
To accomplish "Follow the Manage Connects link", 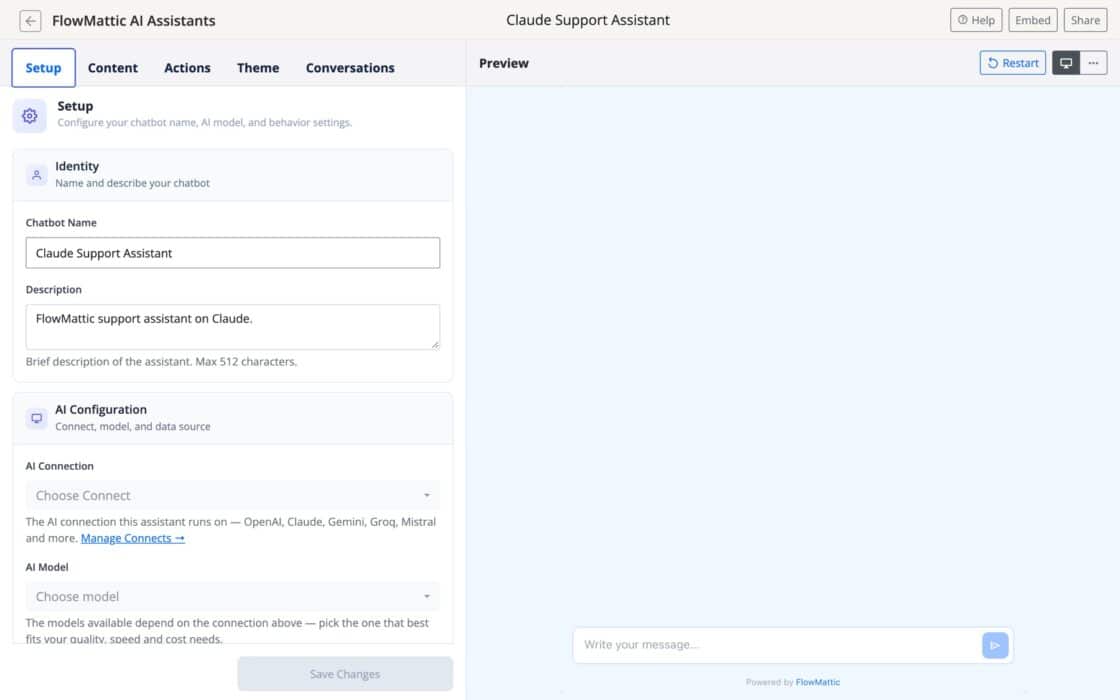I will click(133, 539).
